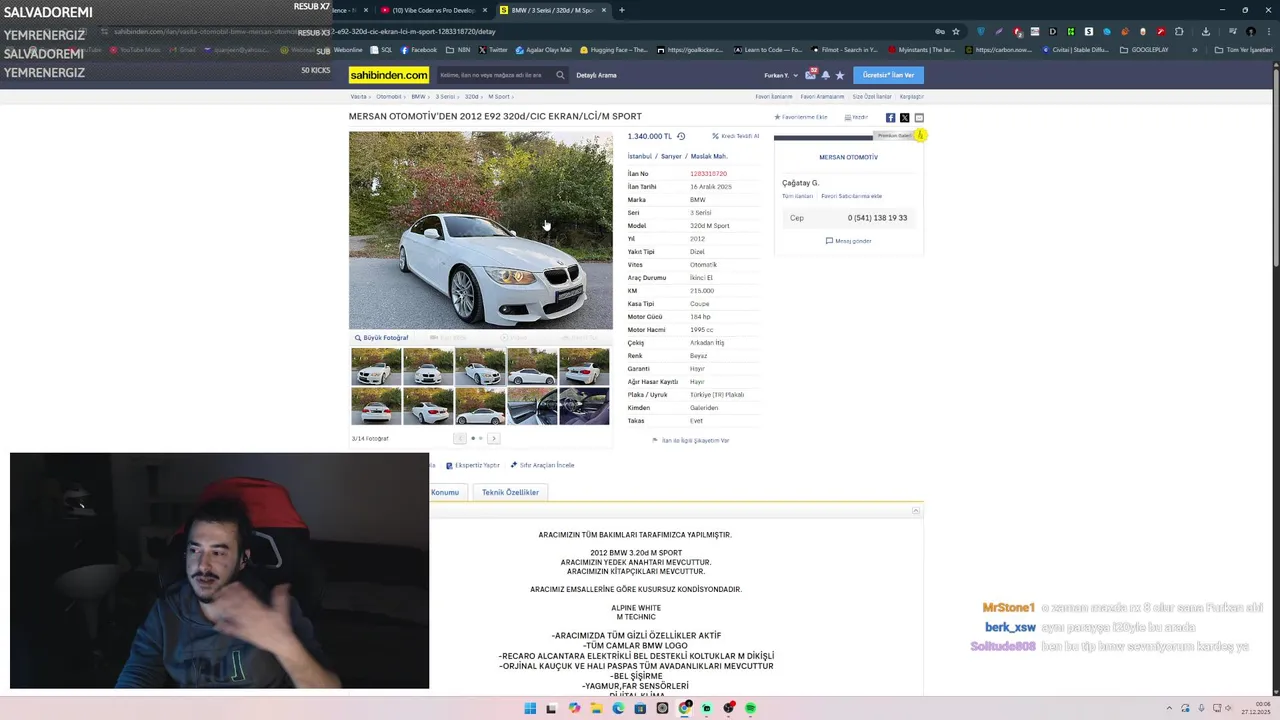1280x720 pixels.
Task: Click the phone number 0 (541) 138 19 33
Action: click(877, 218)
